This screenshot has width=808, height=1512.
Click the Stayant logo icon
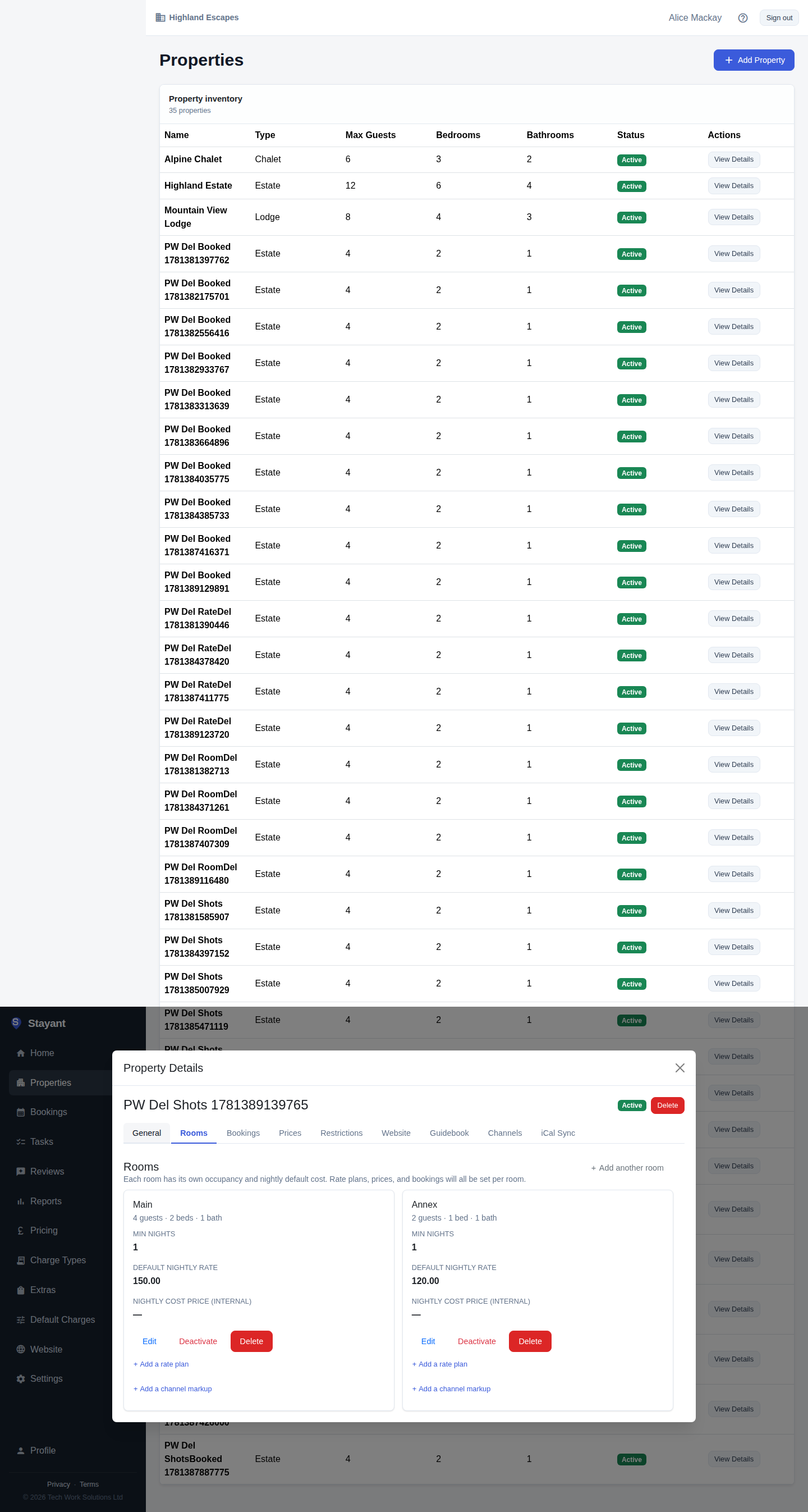tap(16, 1023)
